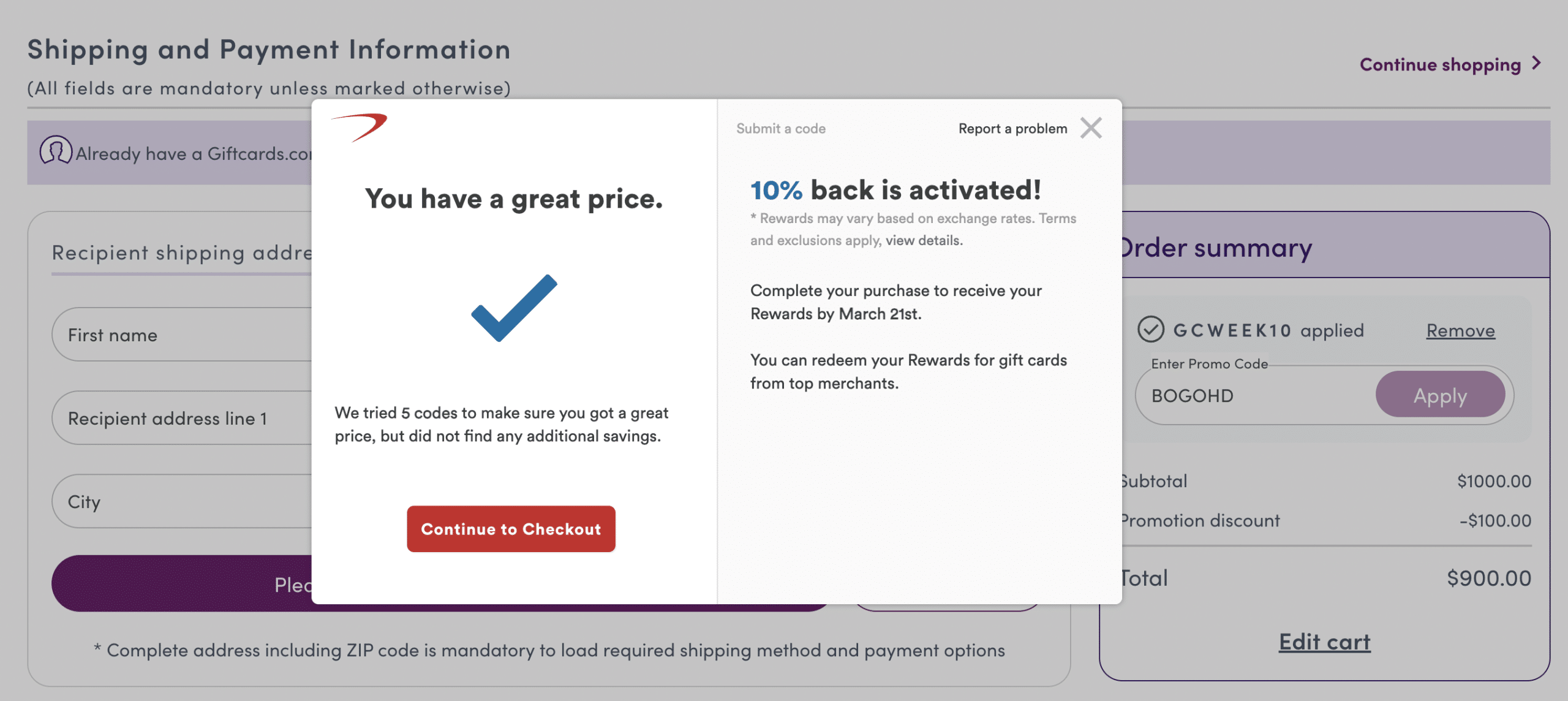The image size is (1568, 701).
Task: Click the blue checkmark icon
Action: [x=514, y=308]
